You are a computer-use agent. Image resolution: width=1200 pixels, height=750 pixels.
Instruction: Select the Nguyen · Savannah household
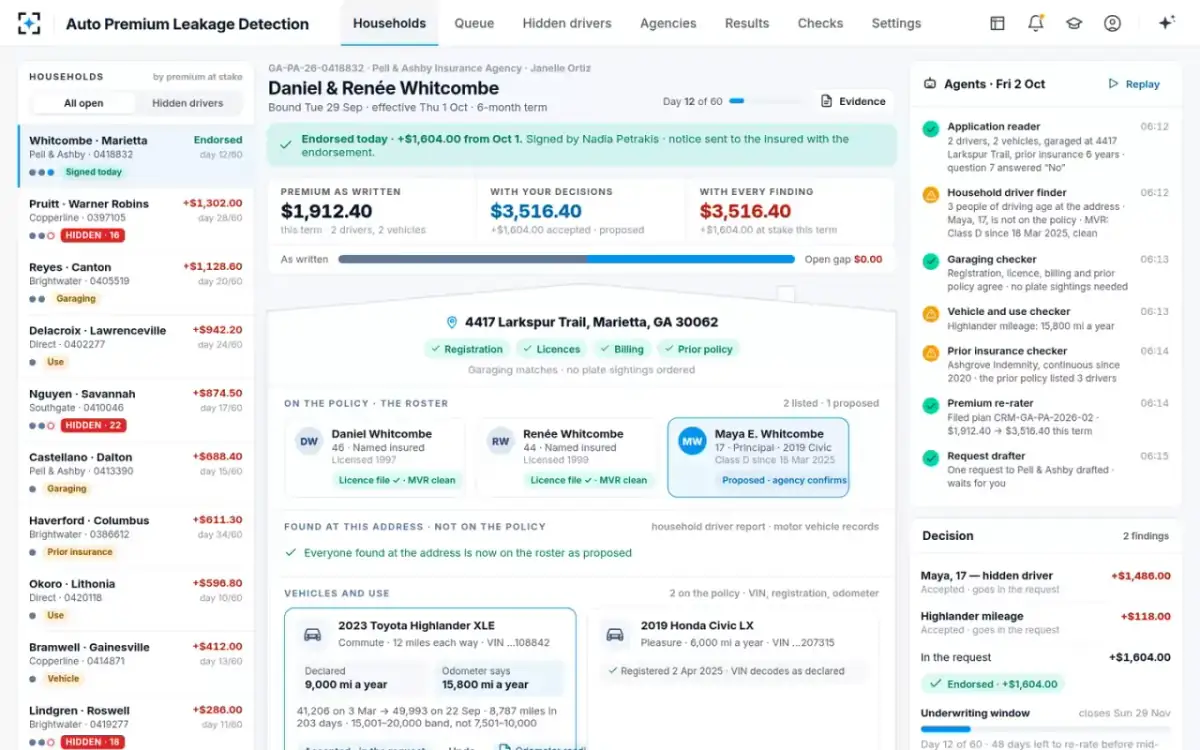click(x=136, y=410)
